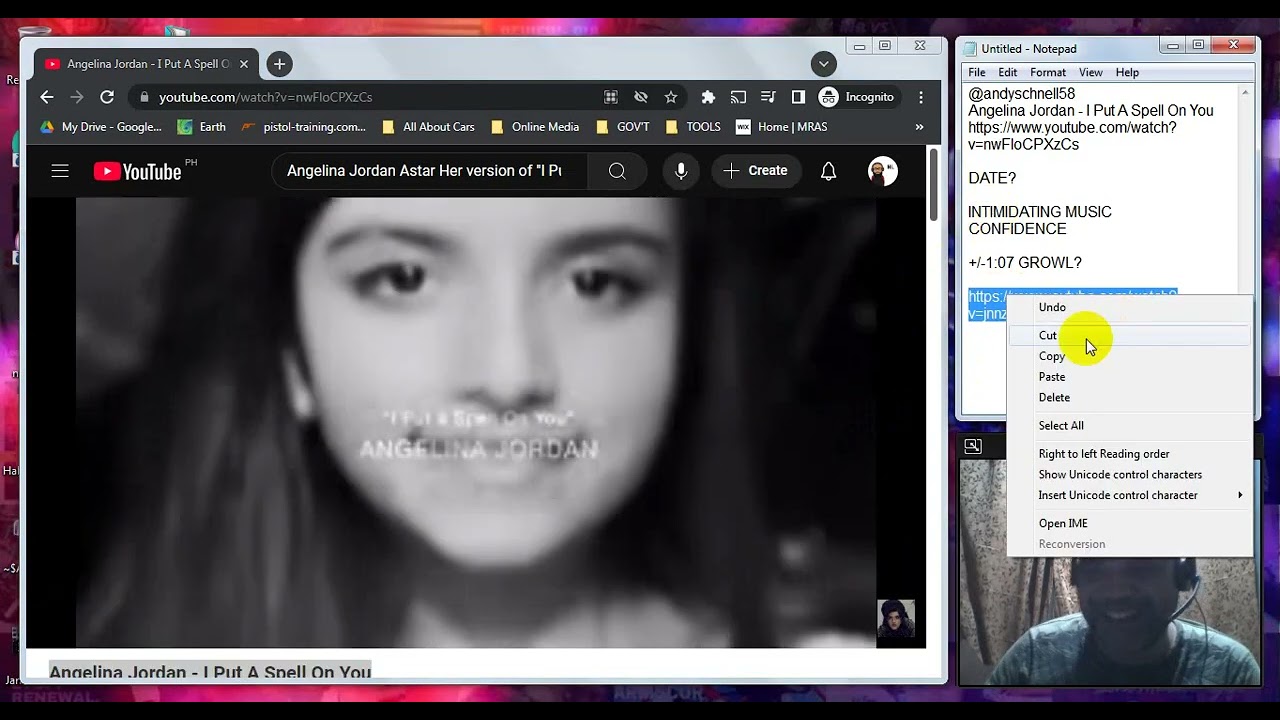Screen dimensions: 1280x720
Task: Open All About Cars bookmark folder
Action: tap(428, 127)
